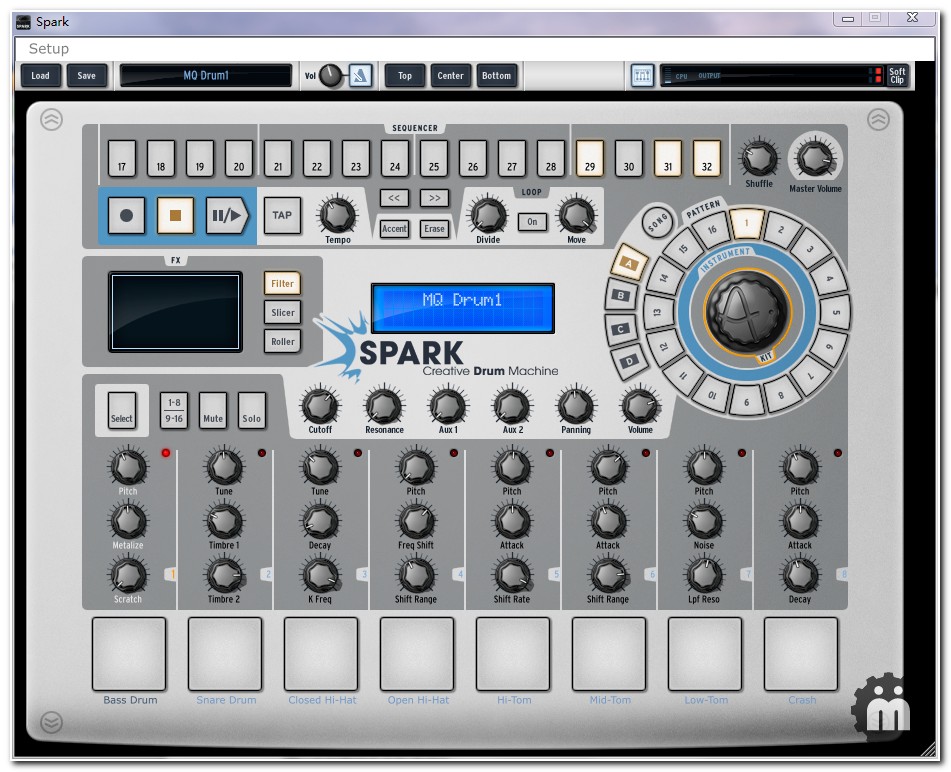951x772 pixels.
Task: Click the Song mode button
Action: click(x=657, y=223)
